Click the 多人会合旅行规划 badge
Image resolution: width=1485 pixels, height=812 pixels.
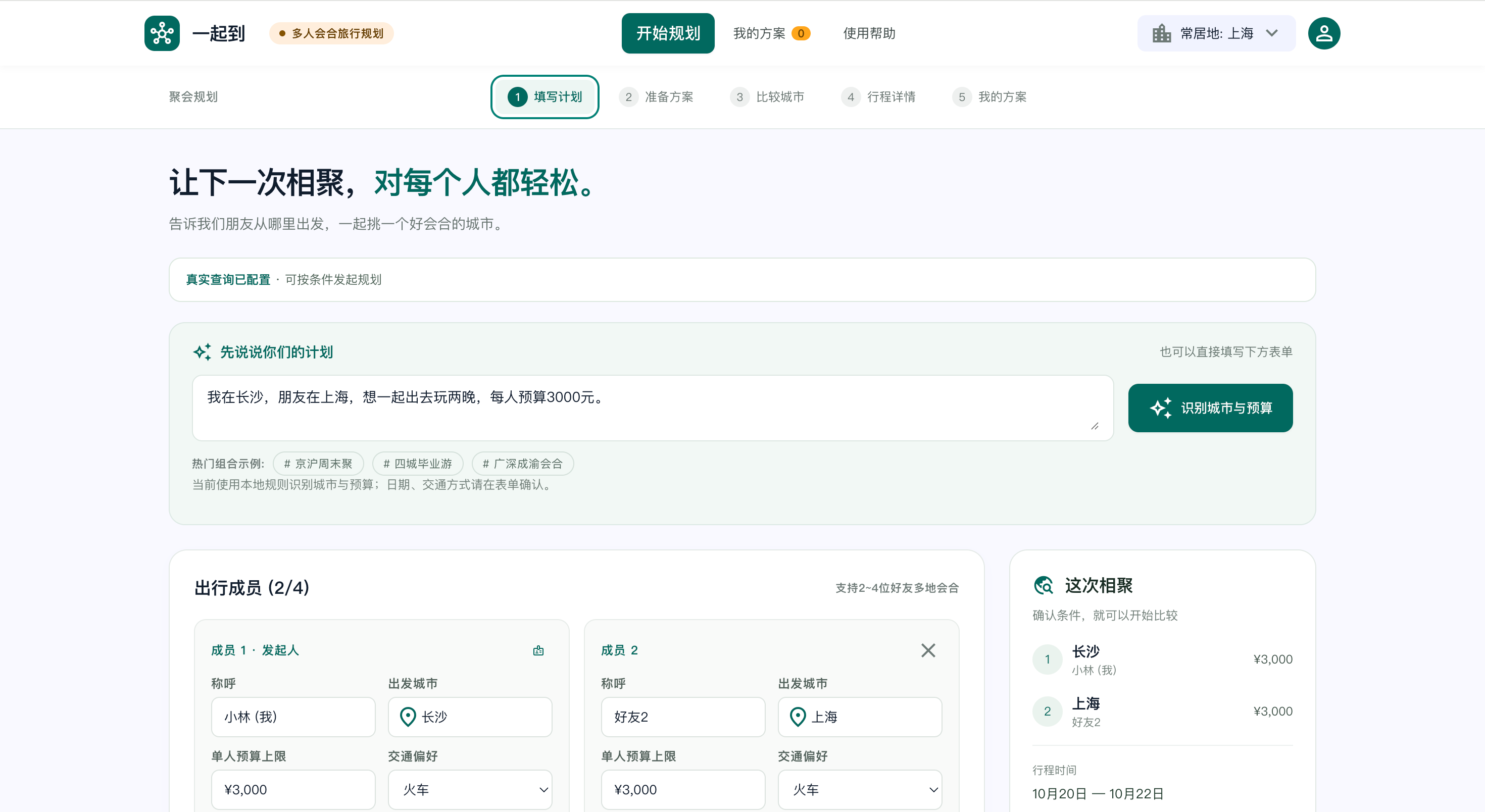[331, 33]
